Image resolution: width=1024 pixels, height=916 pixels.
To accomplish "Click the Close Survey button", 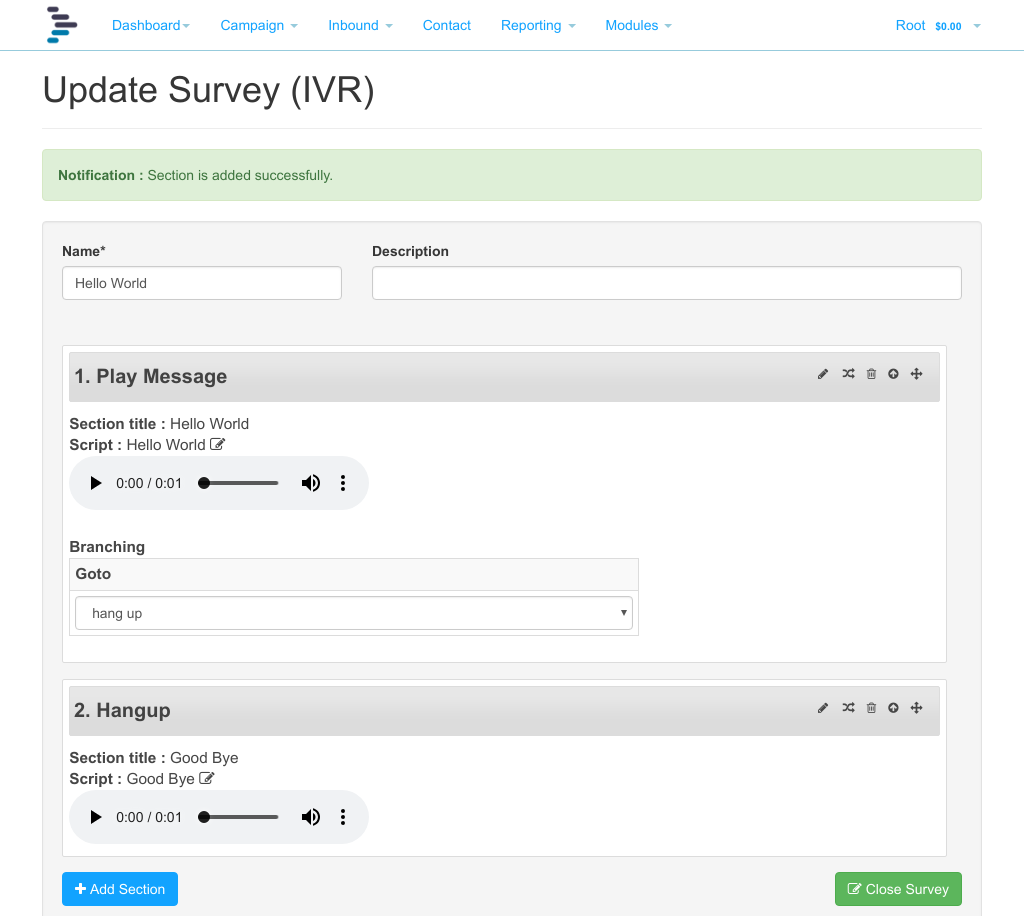I will tap(898, 889).
